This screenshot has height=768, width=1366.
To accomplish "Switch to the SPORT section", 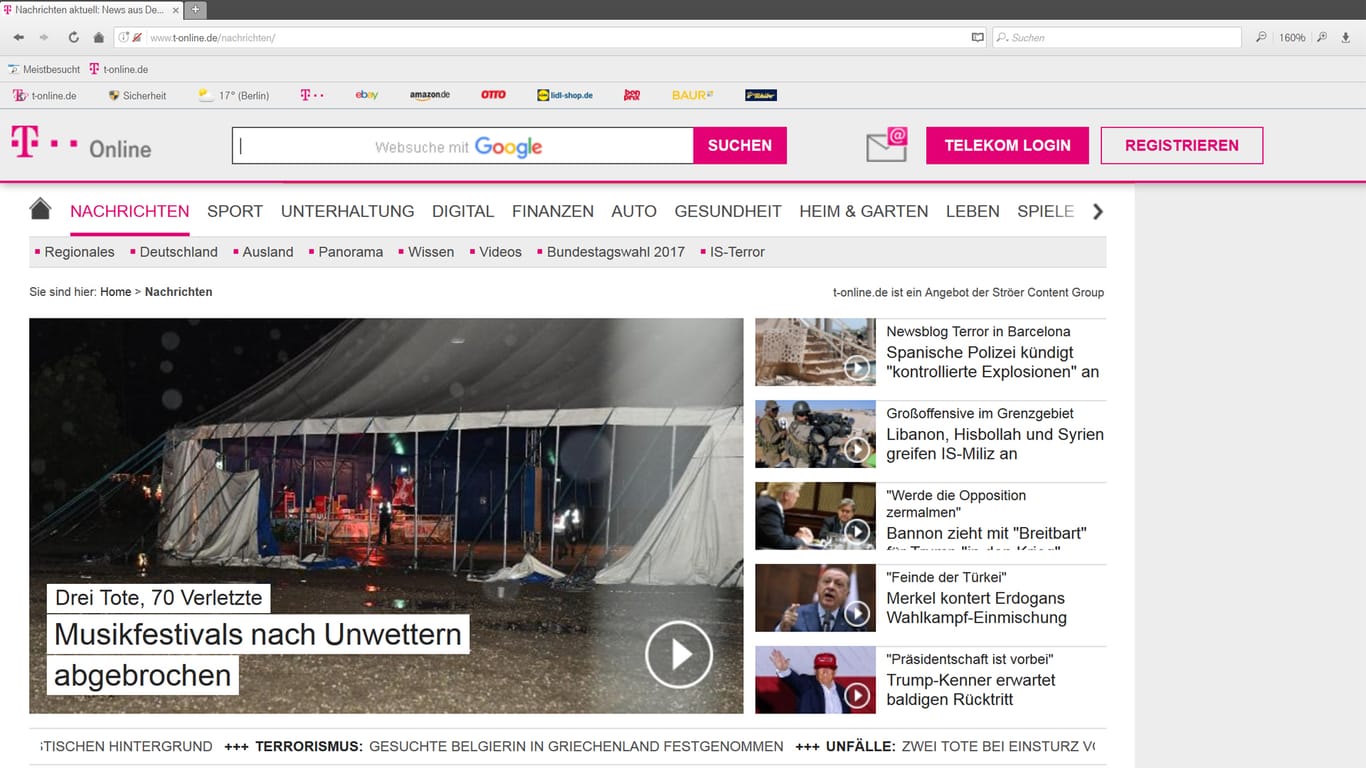I will pyautogui.click(x=235, y=211).
